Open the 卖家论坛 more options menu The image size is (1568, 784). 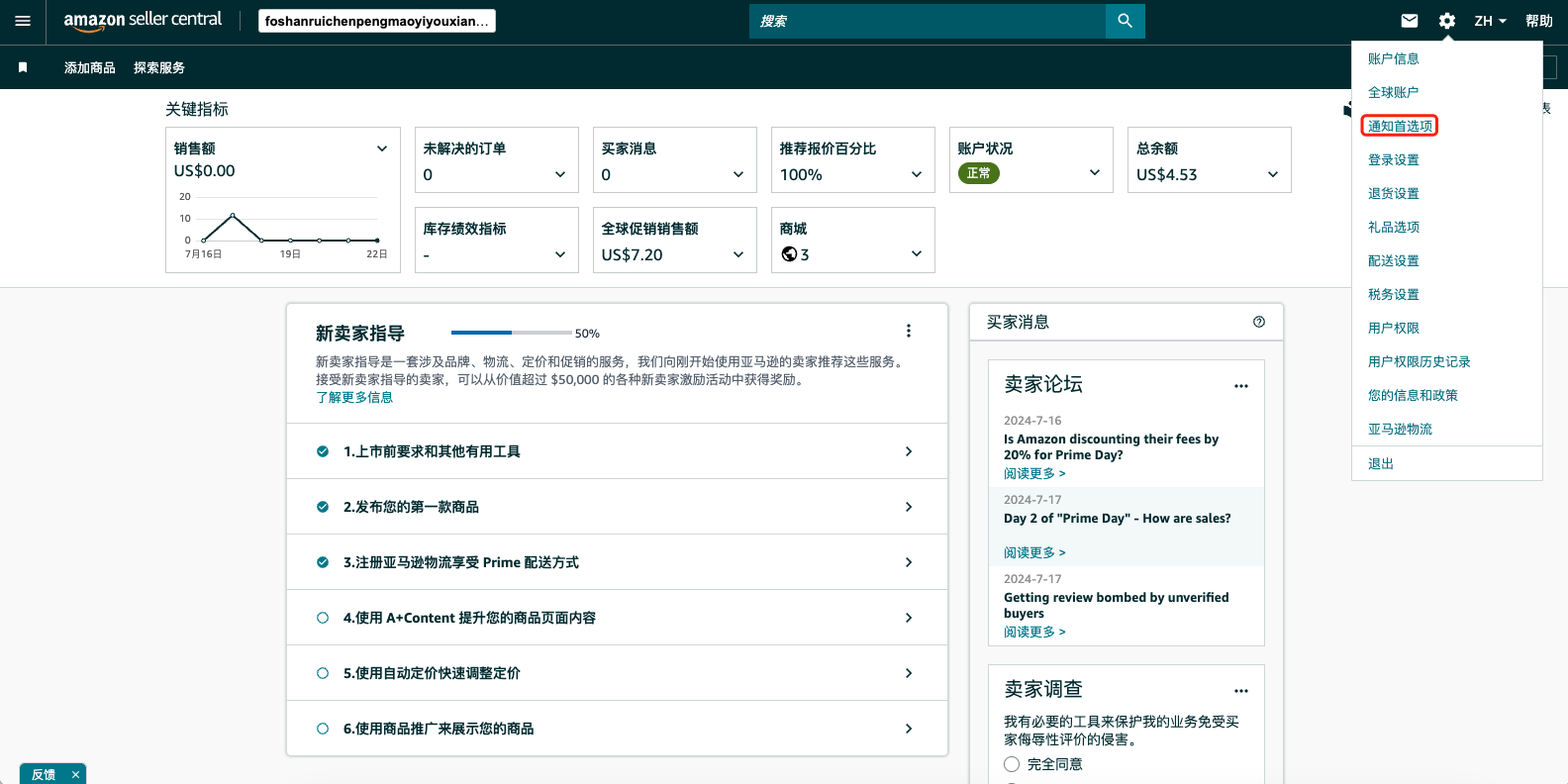click(x=1241, y=386)
